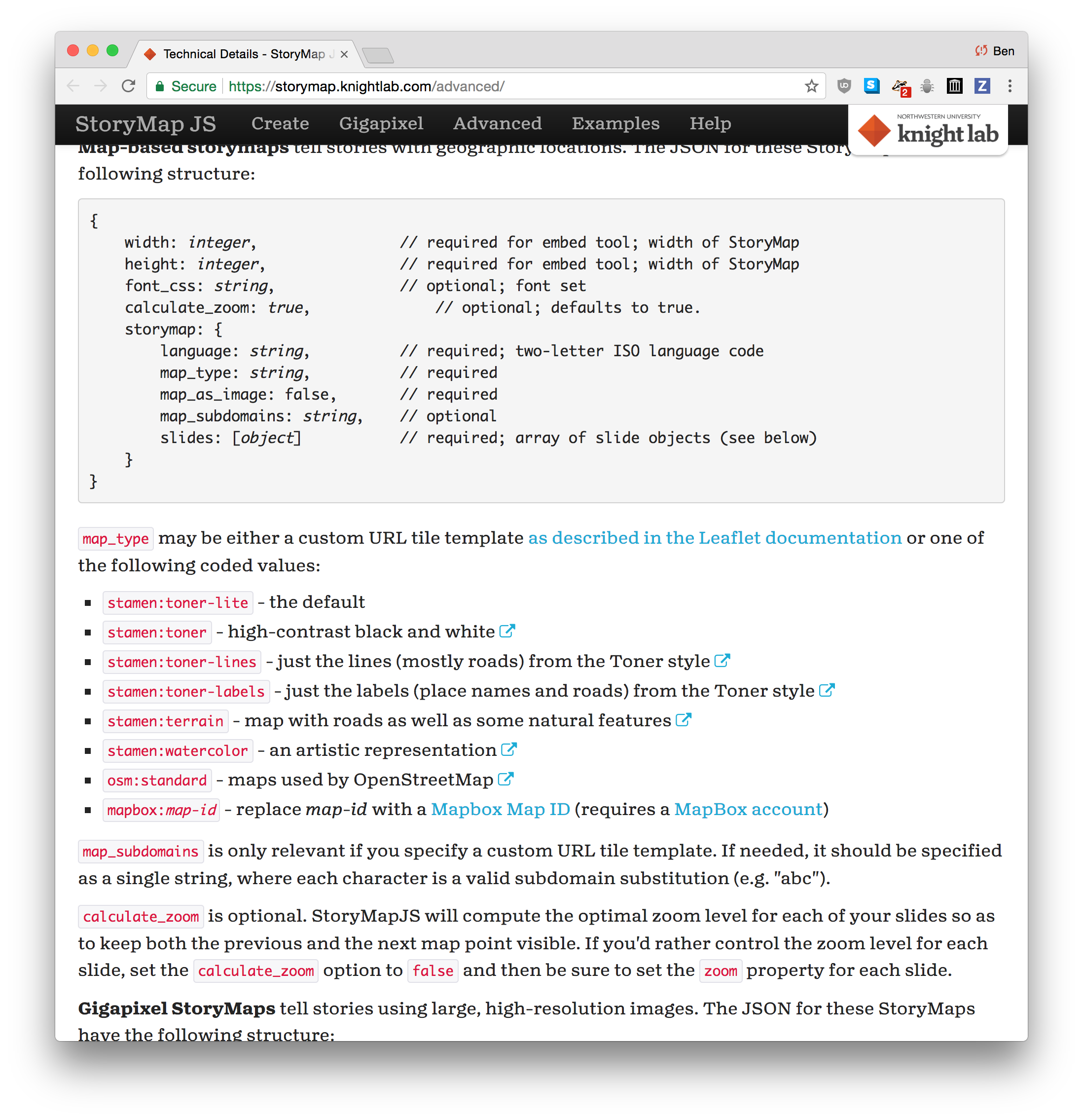Click the 'Gigapixel StoryMaps' bold heading text

click(177, 1009)
